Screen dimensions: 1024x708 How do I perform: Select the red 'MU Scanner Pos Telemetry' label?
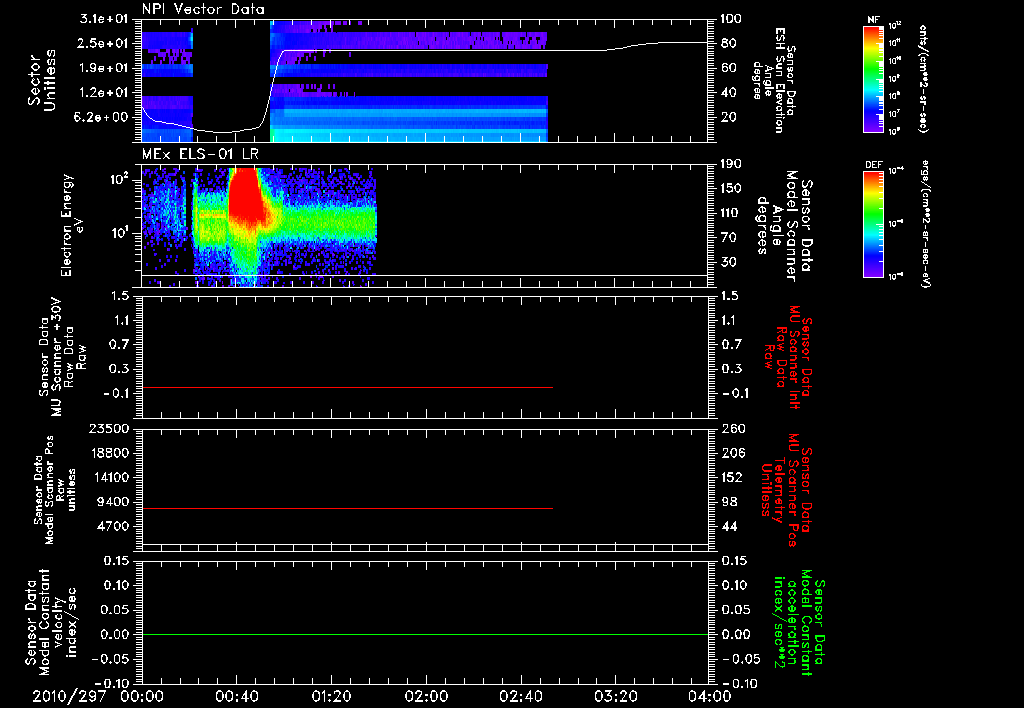[786, 490]
